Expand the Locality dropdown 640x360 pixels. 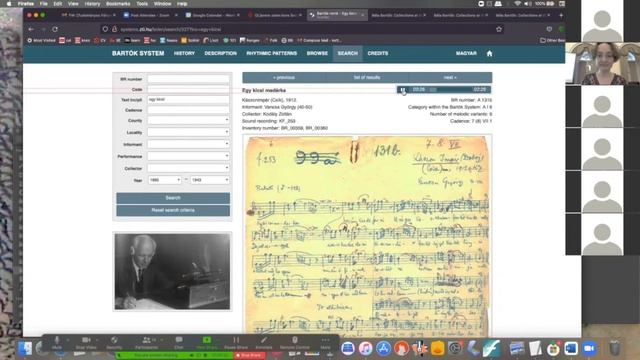(x=188, y=132)
